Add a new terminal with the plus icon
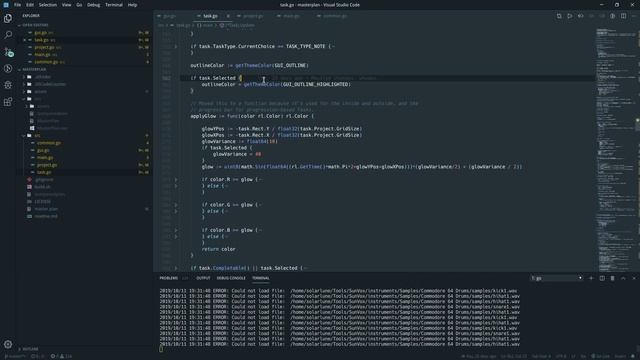 click(591, 278)
